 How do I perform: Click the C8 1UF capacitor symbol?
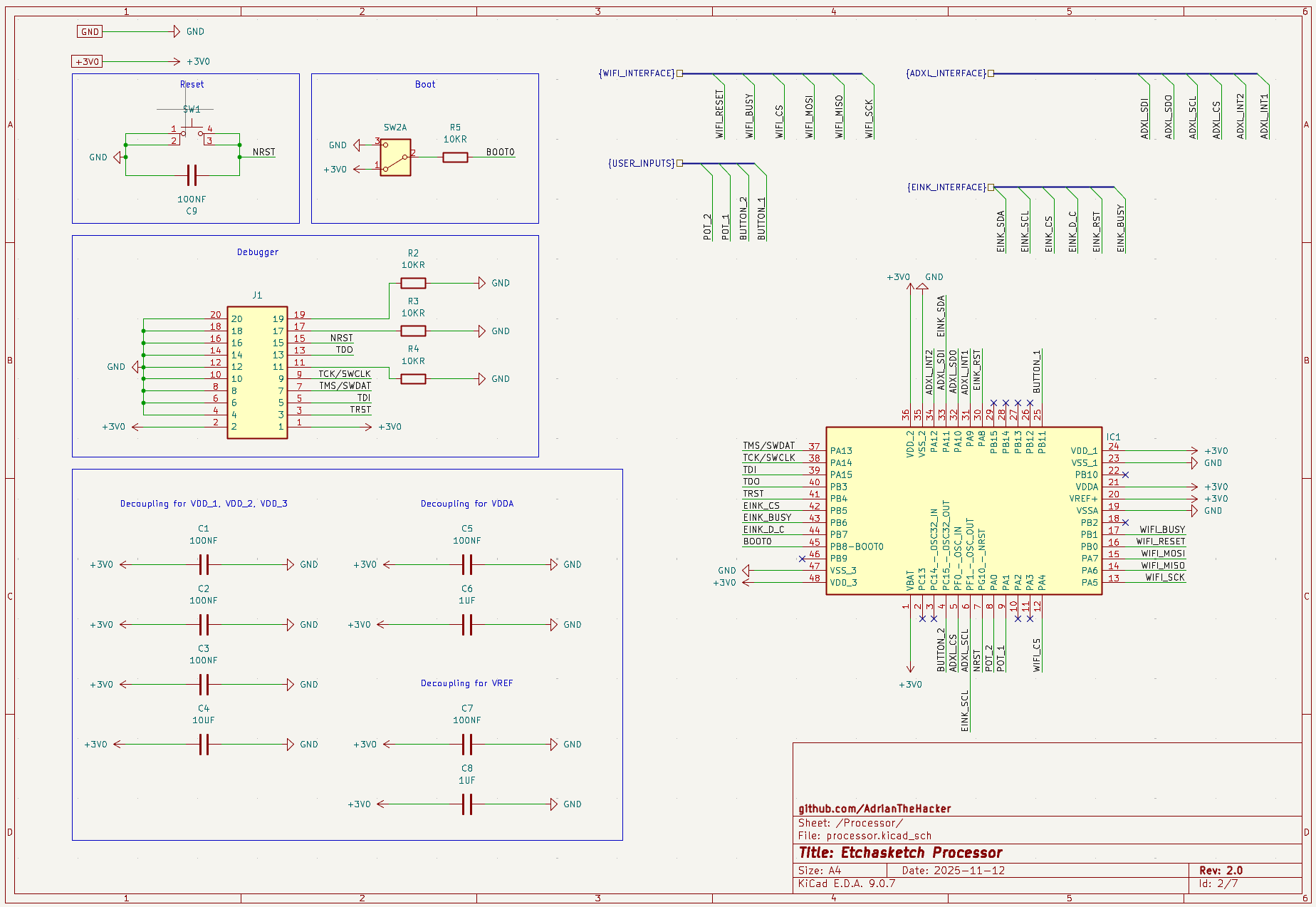pos(467,804)
